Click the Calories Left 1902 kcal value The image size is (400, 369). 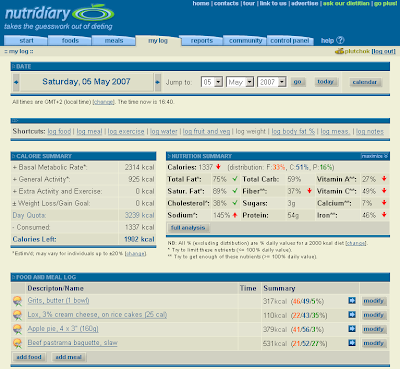click(139, 239)
